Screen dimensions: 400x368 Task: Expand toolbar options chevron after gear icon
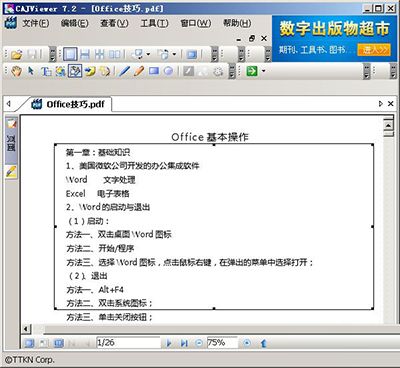pos(232,71)
